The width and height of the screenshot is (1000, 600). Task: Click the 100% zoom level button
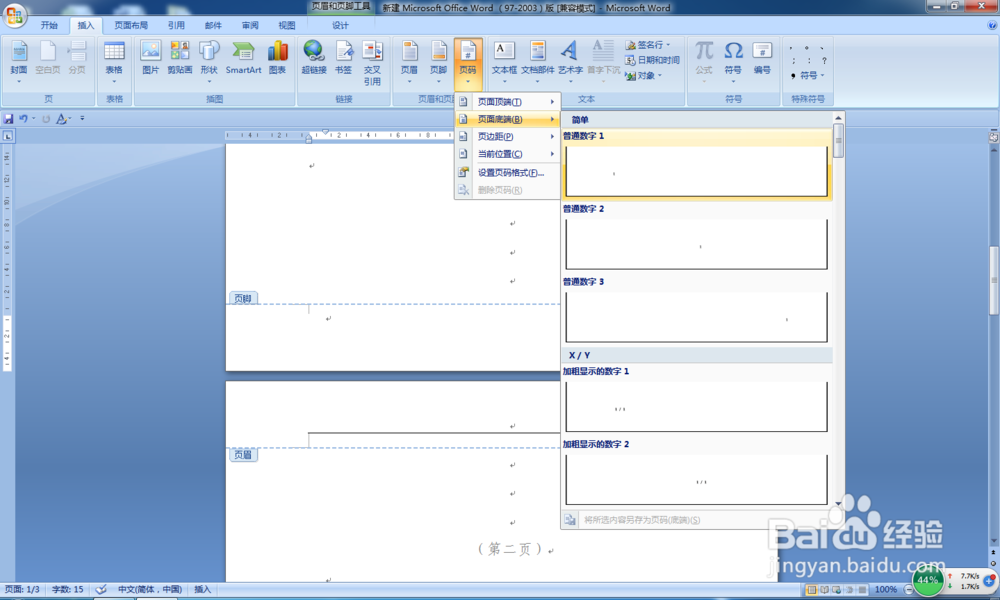(885, 590)
